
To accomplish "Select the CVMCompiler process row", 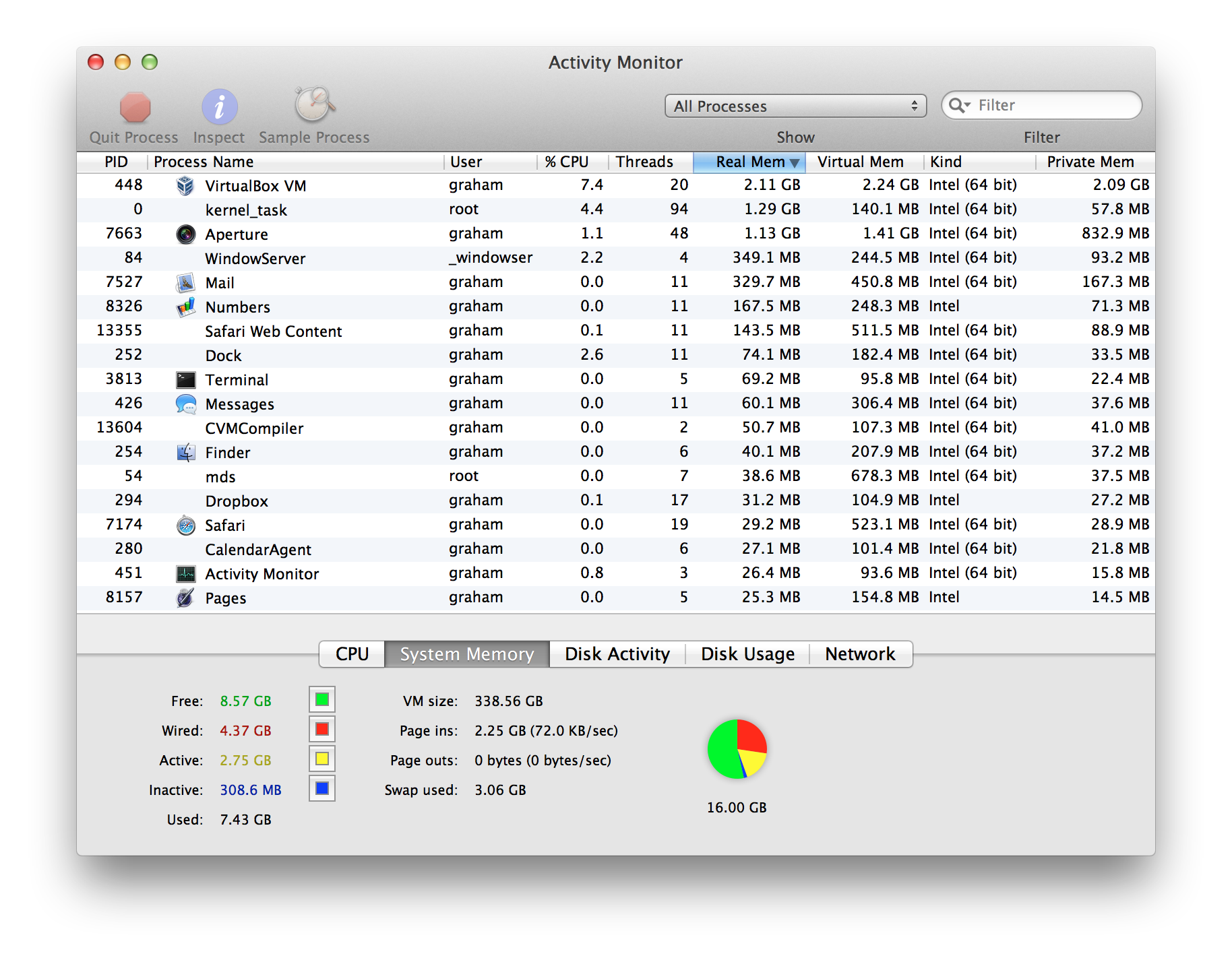I will [x=616, y=428].
